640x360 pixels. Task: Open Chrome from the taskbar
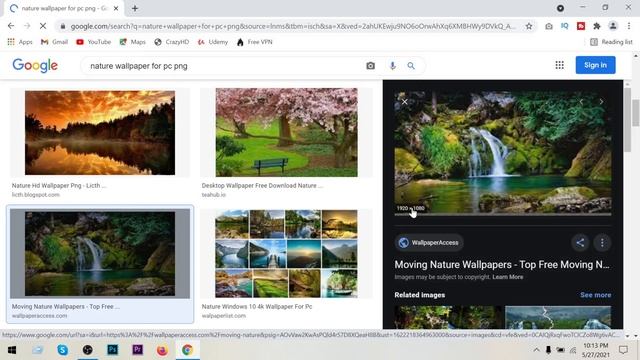(x=187, y=350)
